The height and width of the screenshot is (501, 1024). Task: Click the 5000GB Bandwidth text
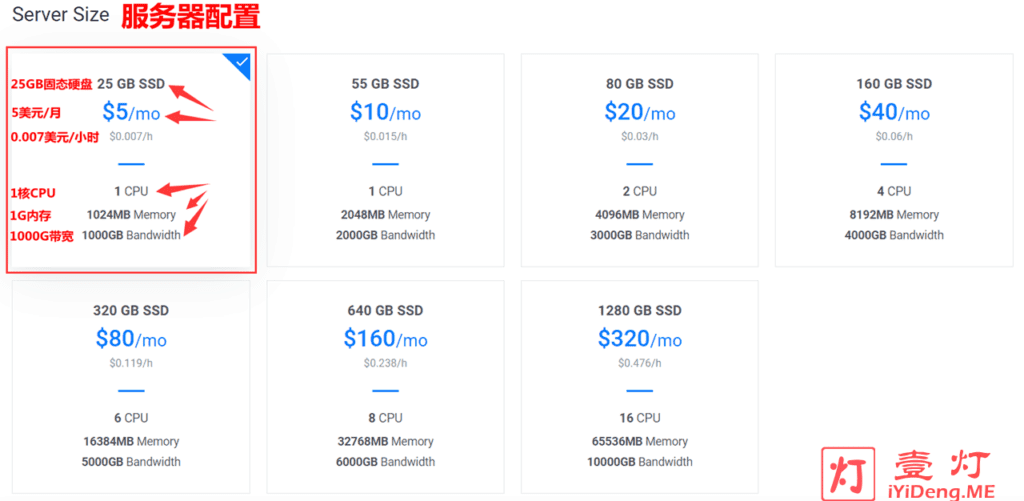pos(131,462)
